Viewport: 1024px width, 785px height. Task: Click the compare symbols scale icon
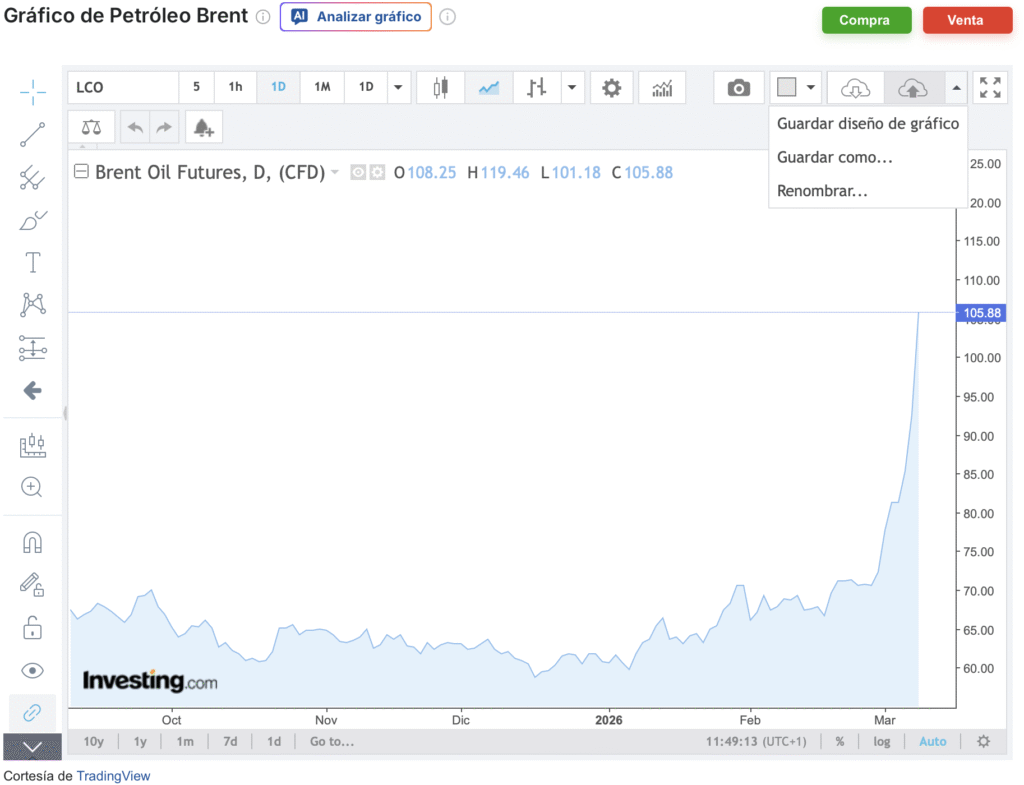pos(91,128)
